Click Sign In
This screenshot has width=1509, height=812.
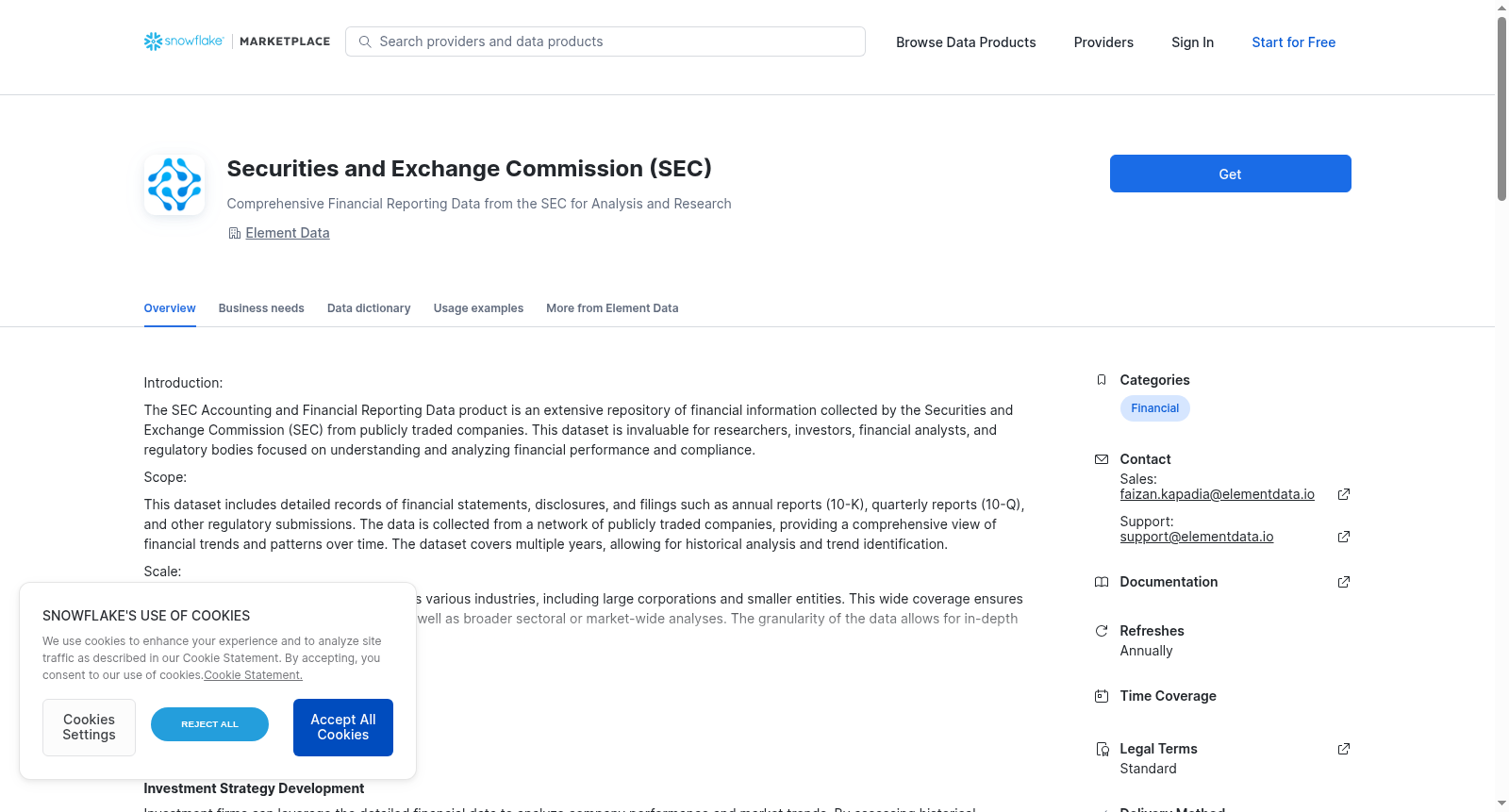coord(1192,42)
